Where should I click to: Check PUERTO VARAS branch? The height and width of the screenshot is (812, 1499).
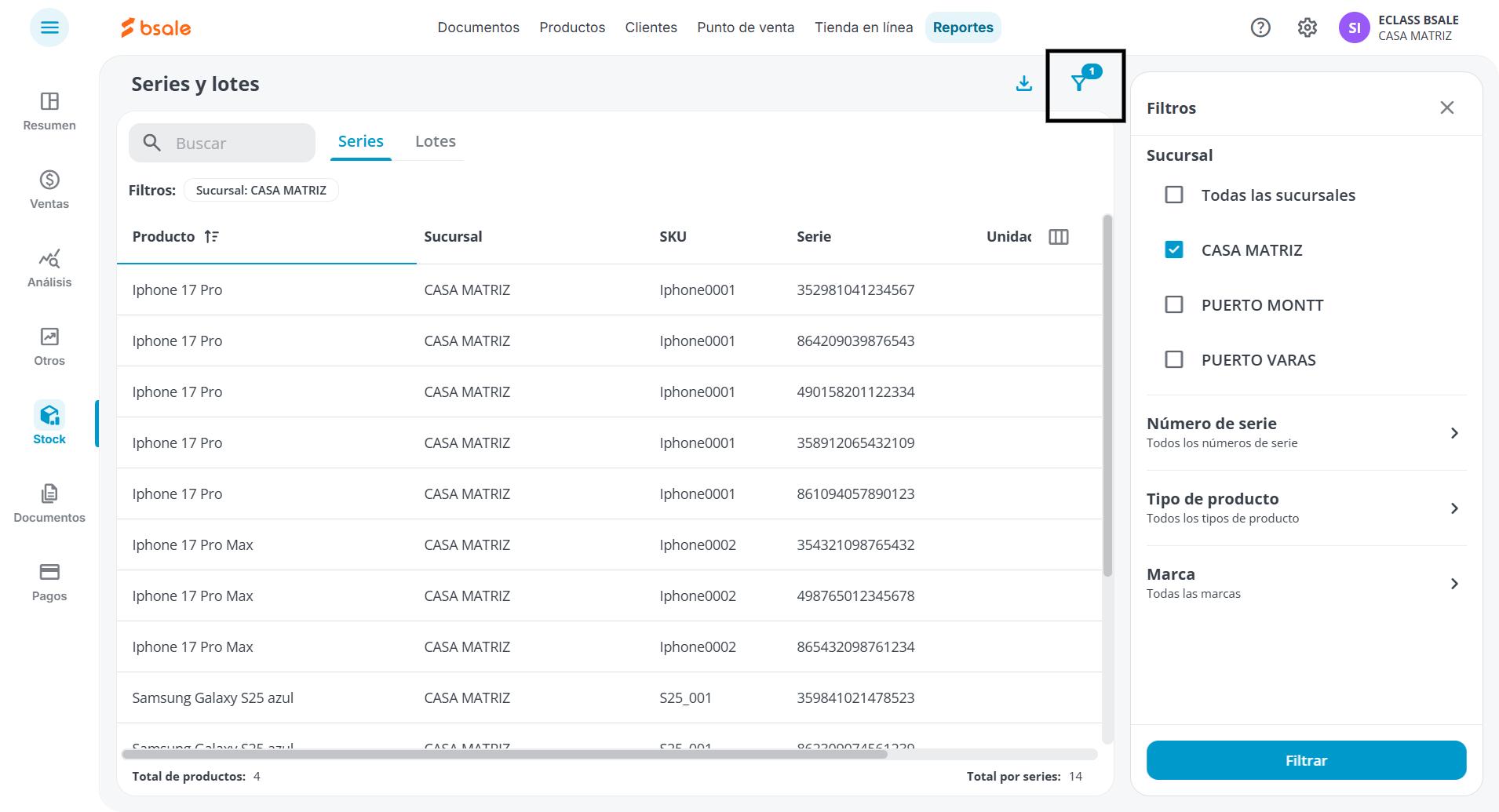click(1174, 359)
